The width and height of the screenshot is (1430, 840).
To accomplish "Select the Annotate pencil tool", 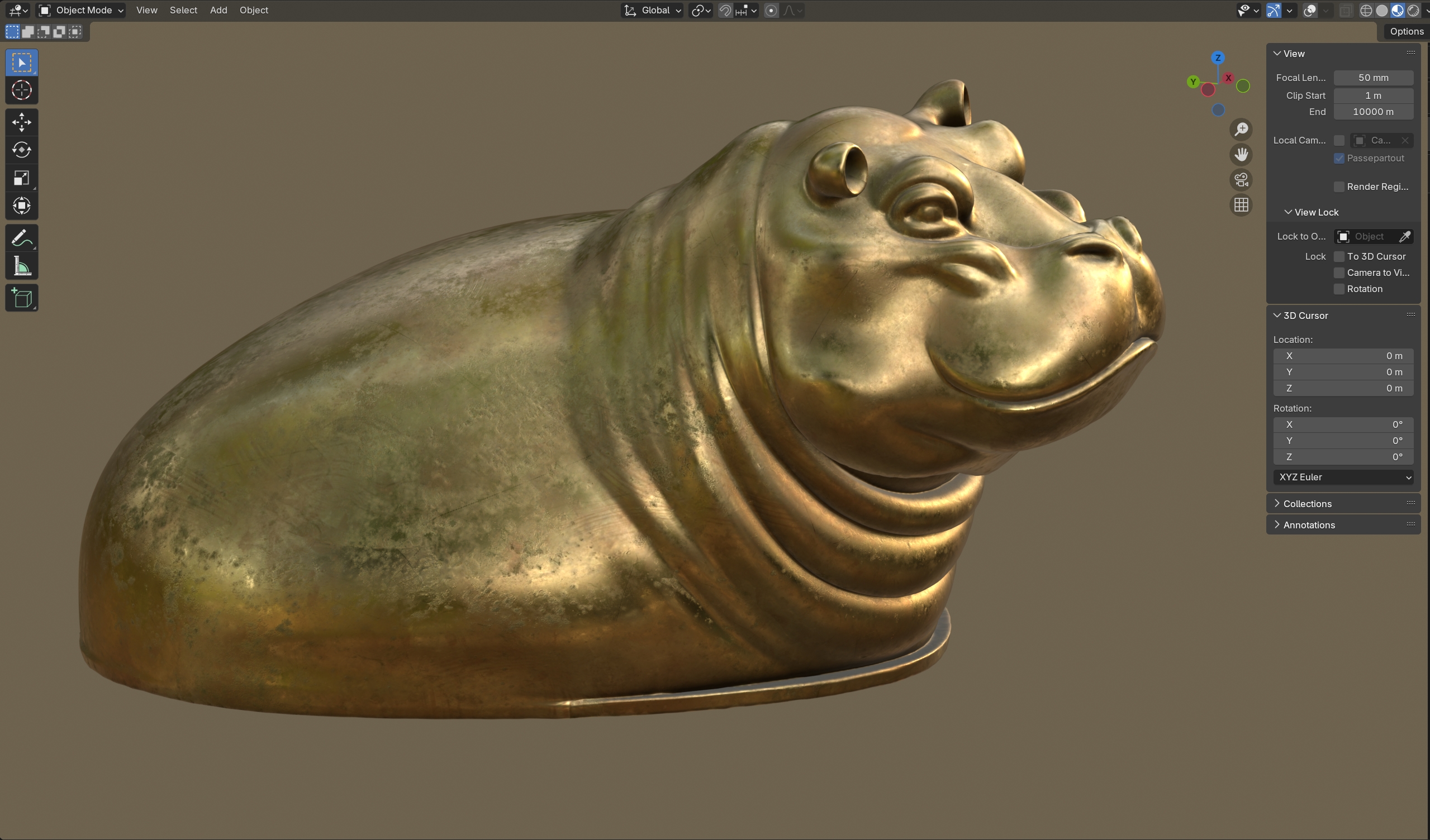I will (22, 238).
